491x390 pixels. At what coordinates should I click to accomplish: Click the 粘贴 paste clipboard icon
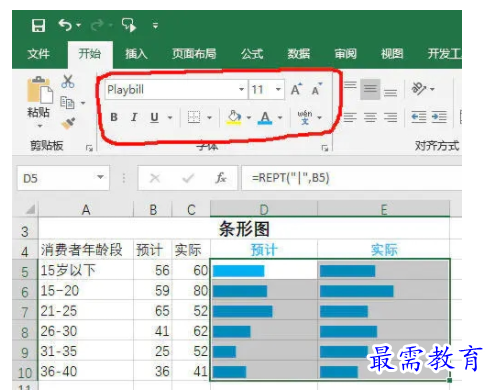point(40,89)
